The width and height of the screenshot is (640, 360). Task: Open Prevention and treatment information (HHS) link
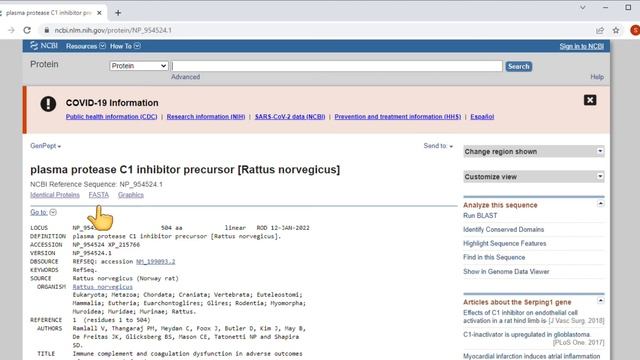pos(398,117)
